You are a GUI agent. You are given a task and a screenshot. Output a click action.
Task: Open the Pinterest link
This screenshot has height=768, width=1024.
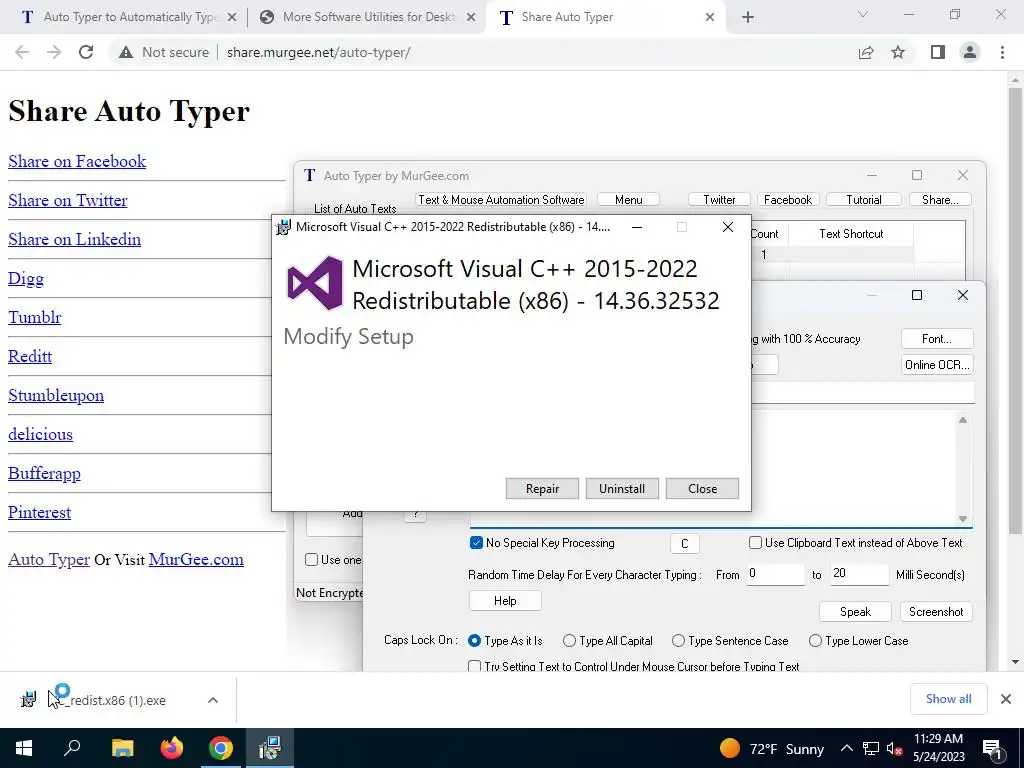[x=39, y=513]
